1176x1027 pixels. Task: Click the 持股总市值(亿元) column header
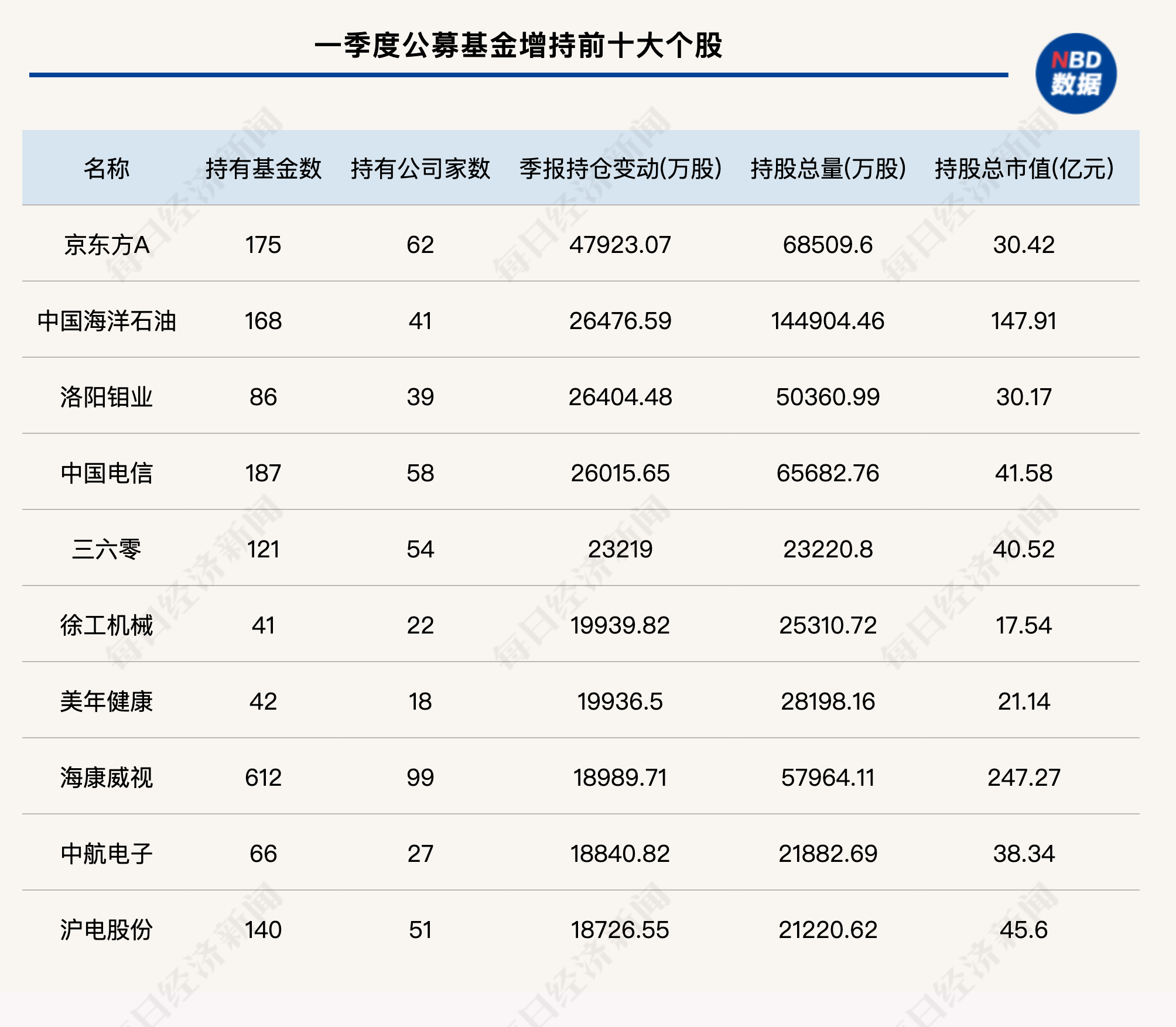(1024, 169)
